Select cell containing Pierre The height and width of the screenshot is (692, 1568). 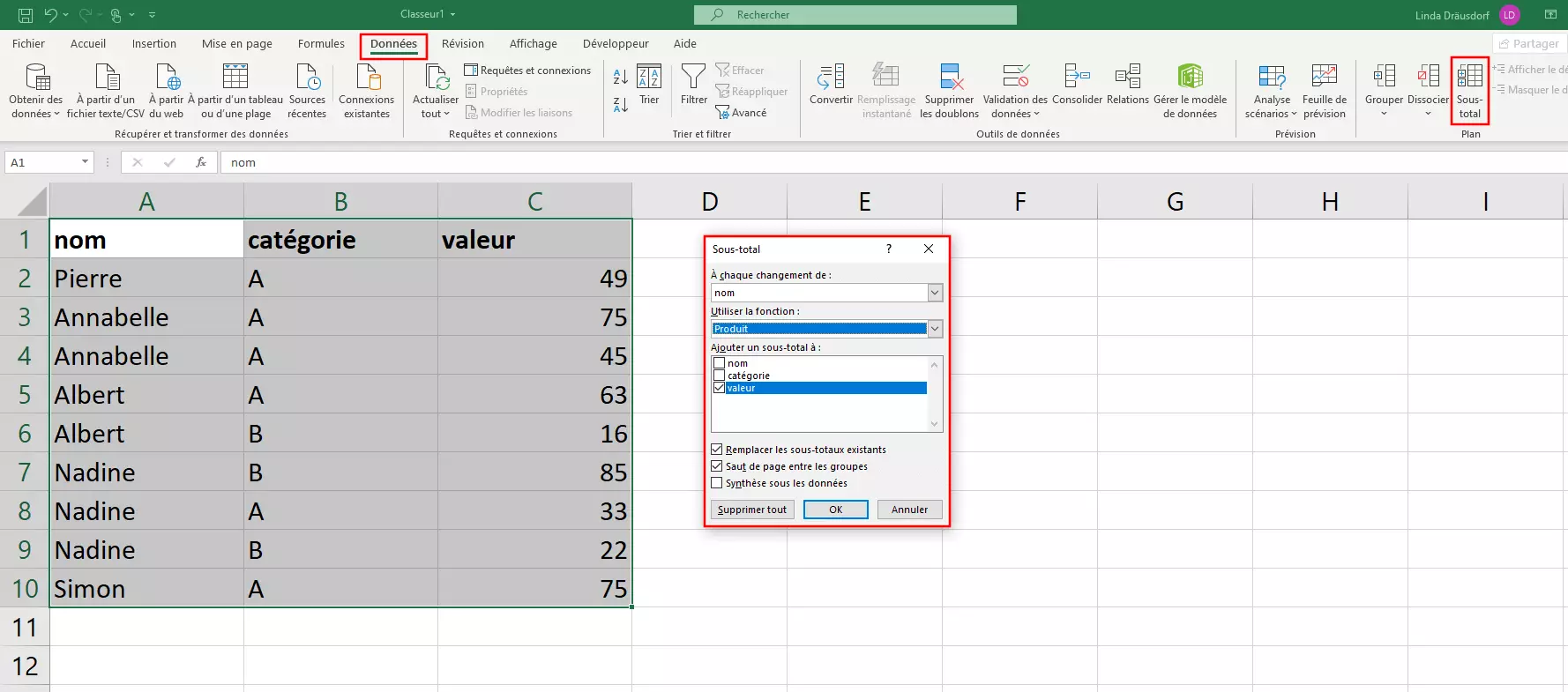pos(147,279)
